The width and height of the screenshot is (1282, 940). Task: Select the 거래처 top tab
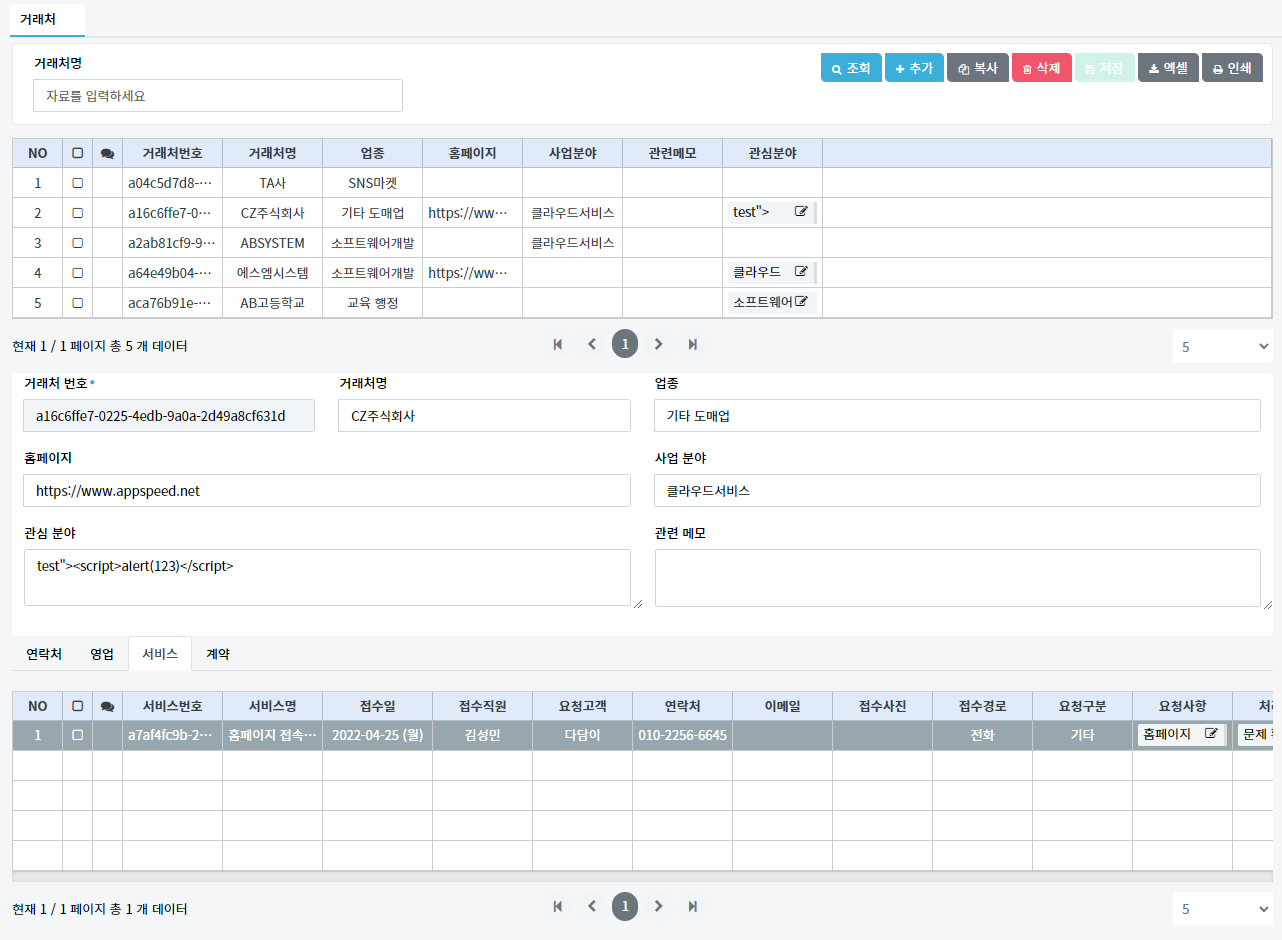click(48, 19)
